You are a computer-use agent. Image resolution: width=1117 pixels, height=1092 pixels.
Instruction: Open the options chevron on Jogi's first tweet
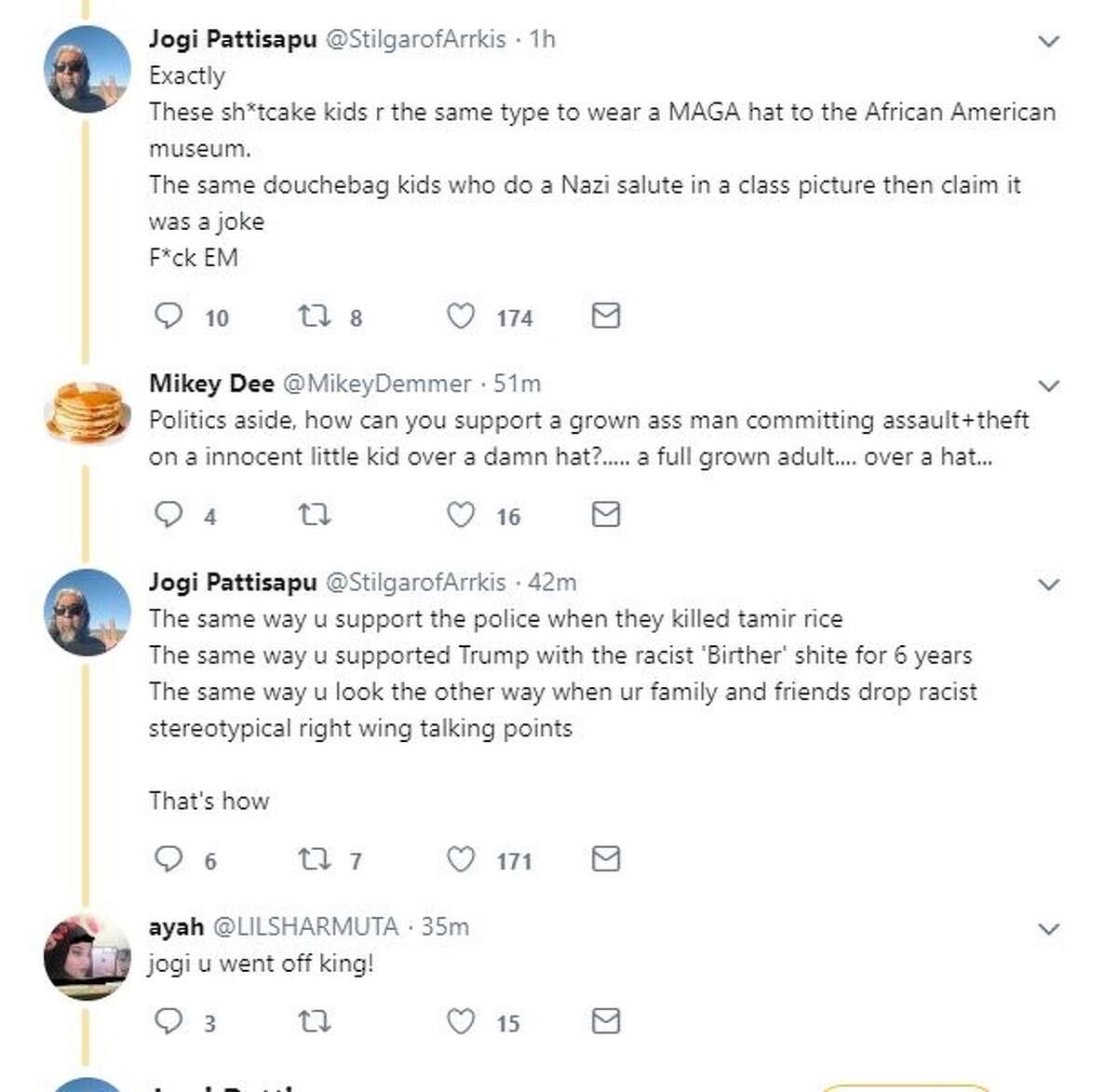pos(1050,40)
